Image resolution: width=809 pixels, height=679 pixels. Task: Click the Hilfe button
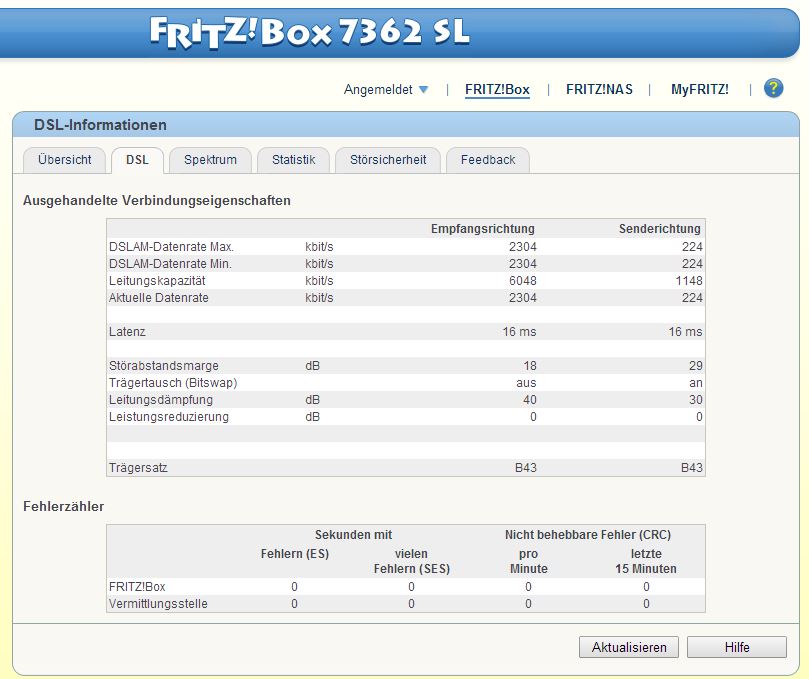tap(737, 647)
